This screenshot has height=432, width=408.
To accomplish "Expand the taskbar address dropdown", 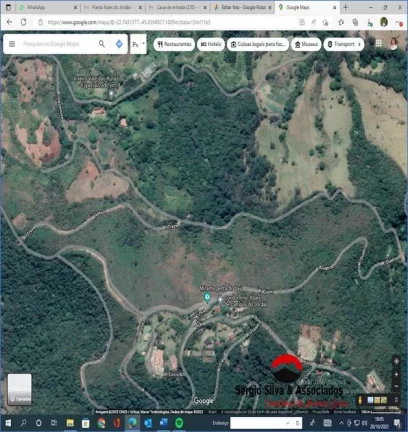I will coord(288,423).
